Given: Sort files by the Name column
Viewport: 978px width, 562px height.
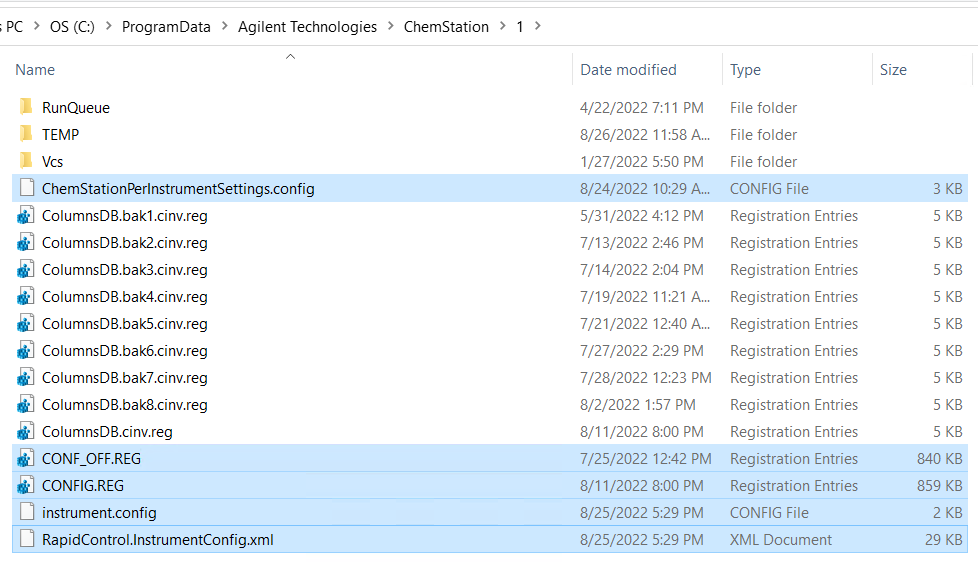Looking at the screenshot, I should [35, 69].
